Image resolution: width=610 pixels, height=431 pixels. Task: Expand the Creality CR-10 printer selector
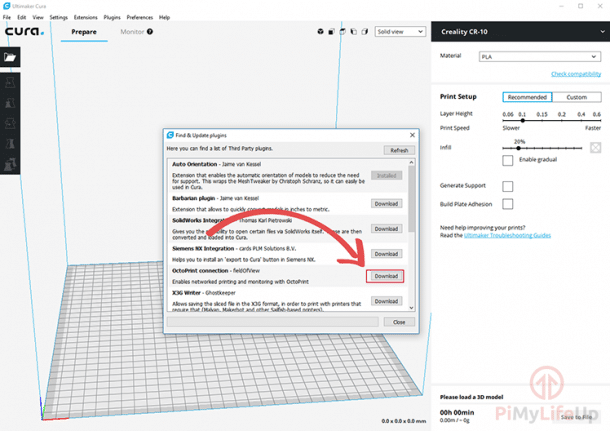click(518, 32)
